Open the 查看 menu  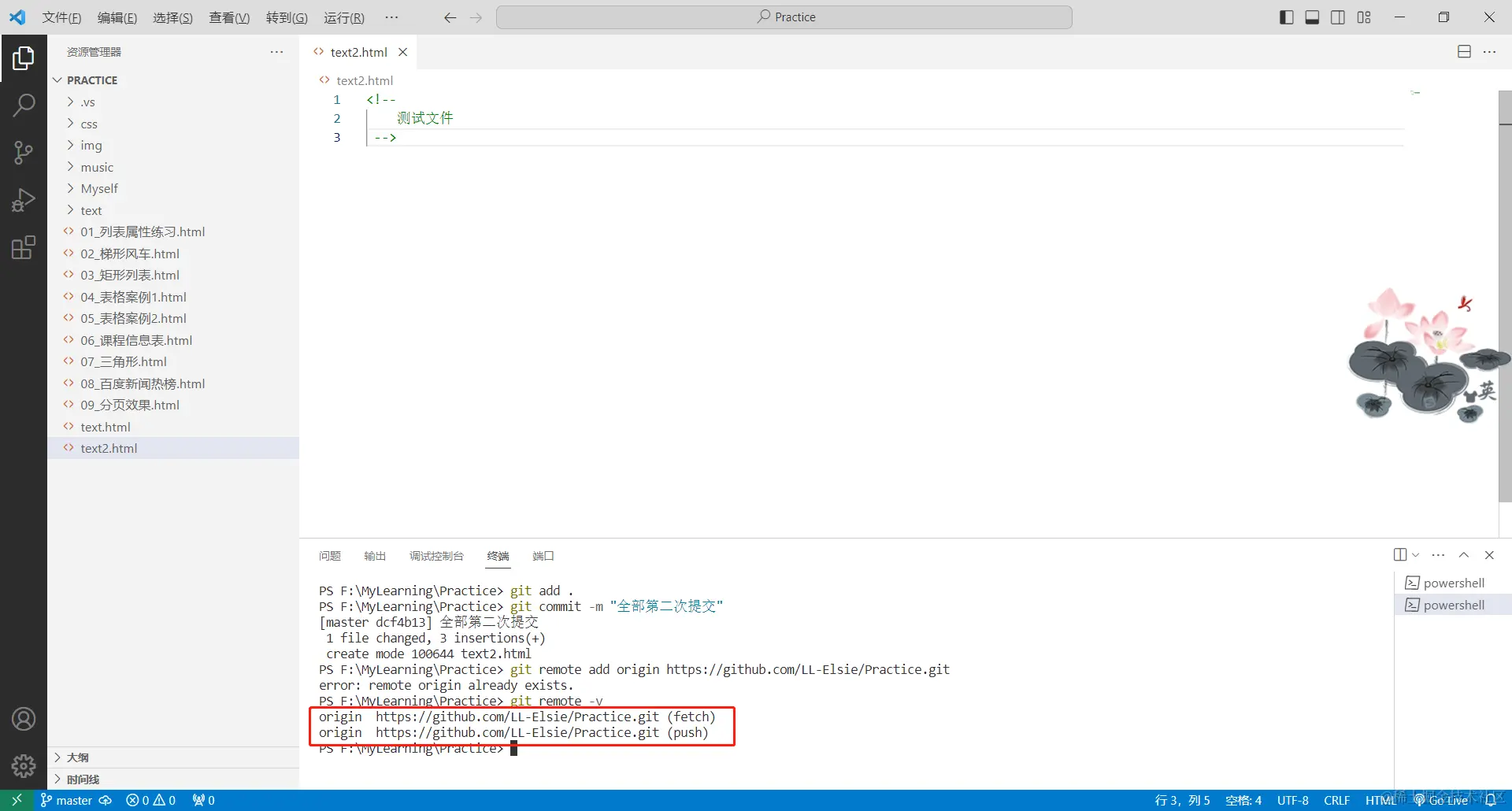[x=228, y=17]
